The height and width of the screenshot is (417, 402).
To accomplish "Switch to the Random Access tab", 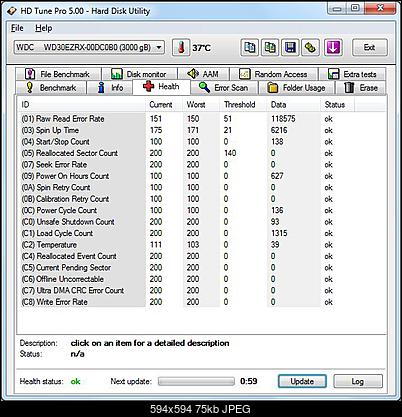I will click(x=273, y=74).
